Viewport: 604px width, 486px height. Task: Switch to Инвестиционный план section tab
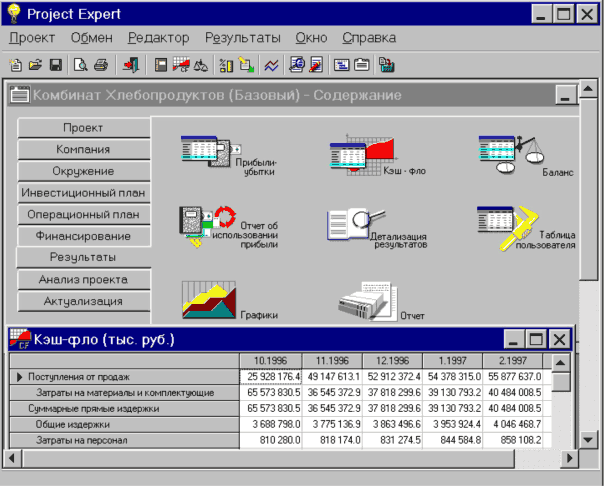[x=84, y=193]
